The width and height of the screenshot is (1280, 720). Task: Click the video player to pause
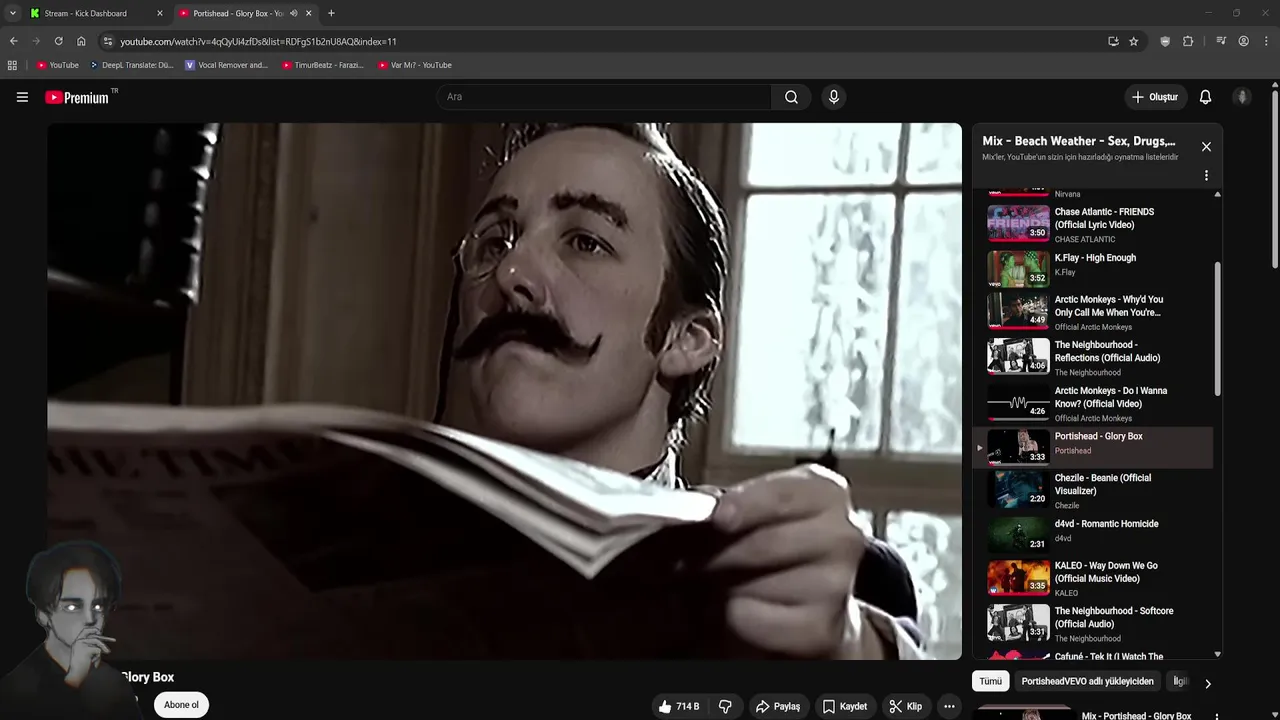[504, 391]
